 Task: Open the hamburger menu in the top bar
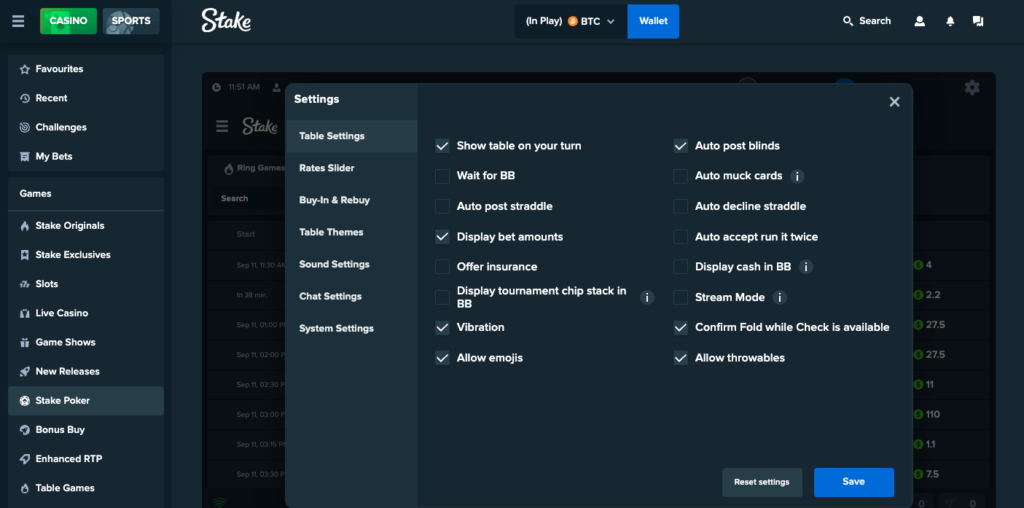point(18,21)
